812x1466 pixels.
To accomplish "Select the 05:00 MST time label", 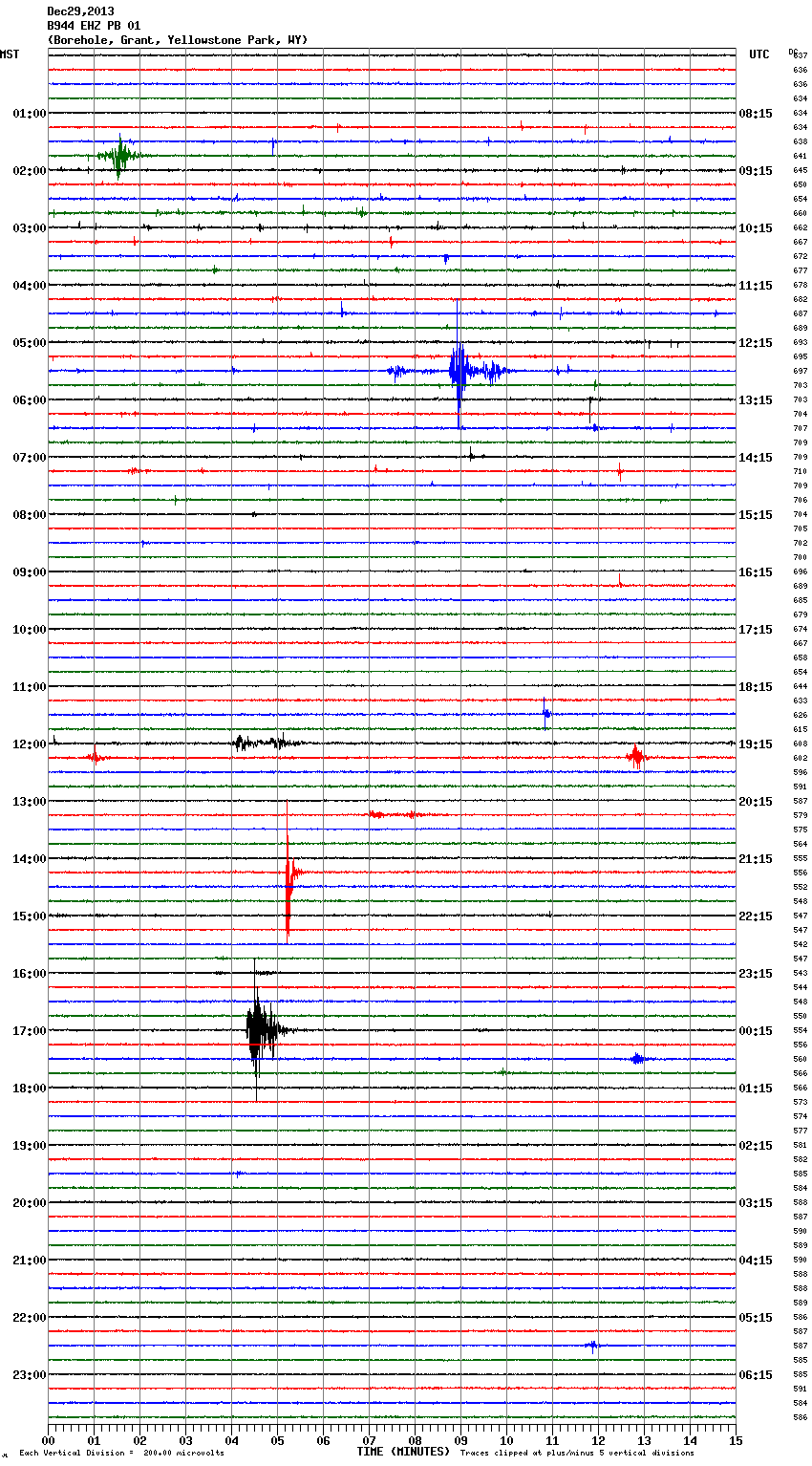I will click(29, 343).
